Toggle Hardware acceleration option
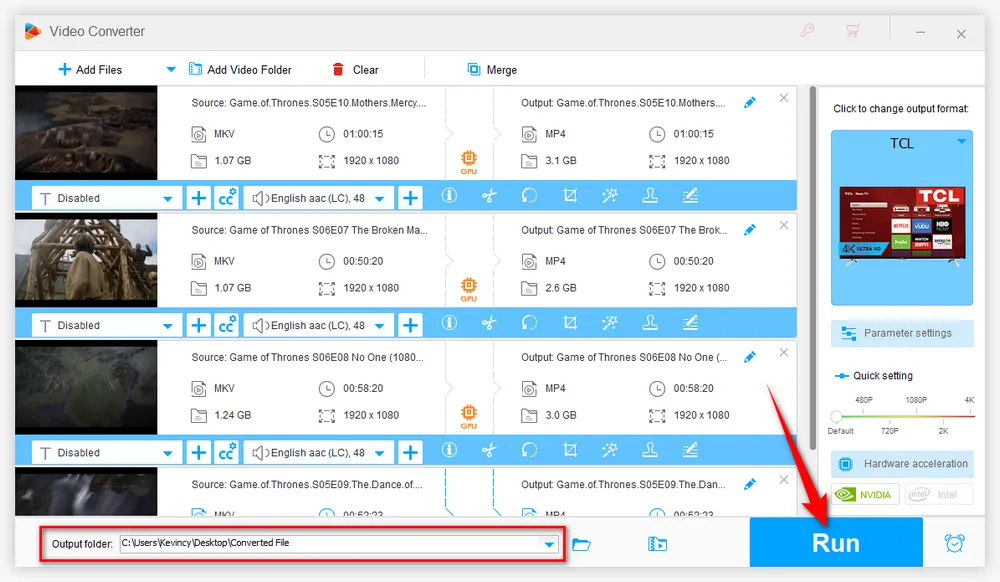 (x=902, y=464)
